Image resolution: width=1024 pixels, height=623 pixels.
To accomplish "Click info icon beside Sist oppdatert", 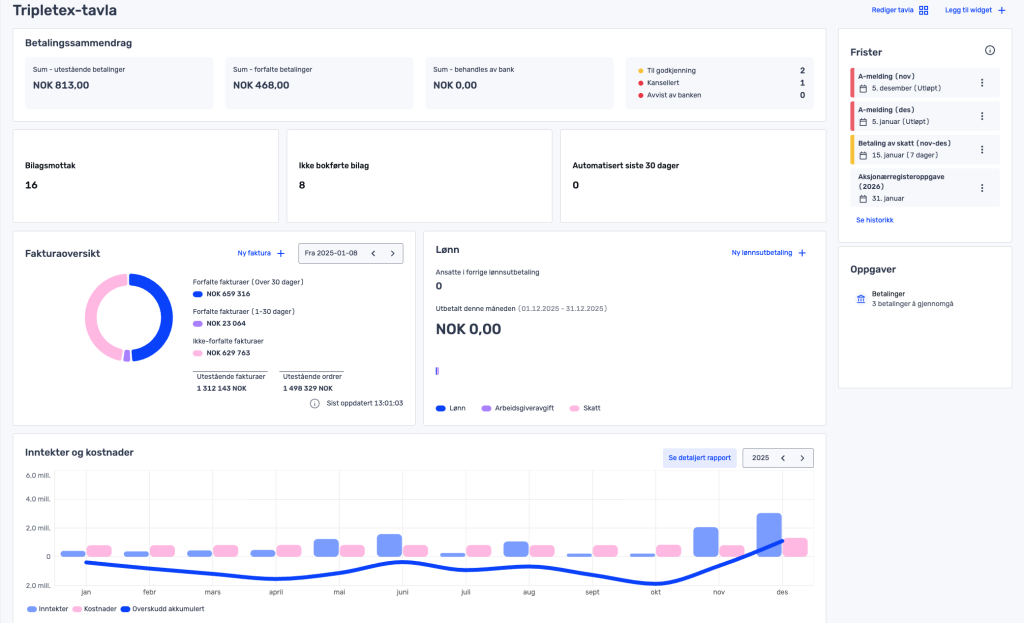I will pyautogui.click(x=314, y=404).
